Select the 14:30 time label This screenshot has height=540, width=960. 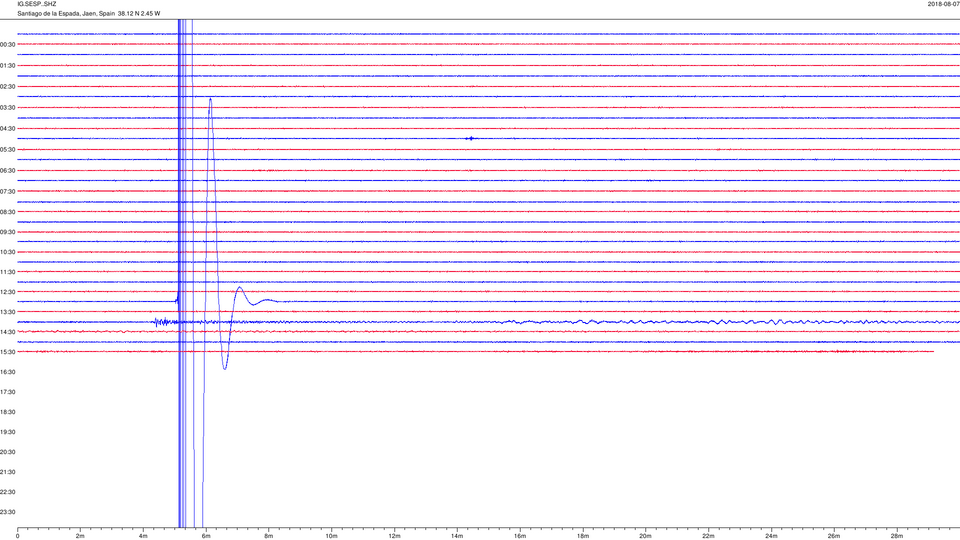click(8, 332)
